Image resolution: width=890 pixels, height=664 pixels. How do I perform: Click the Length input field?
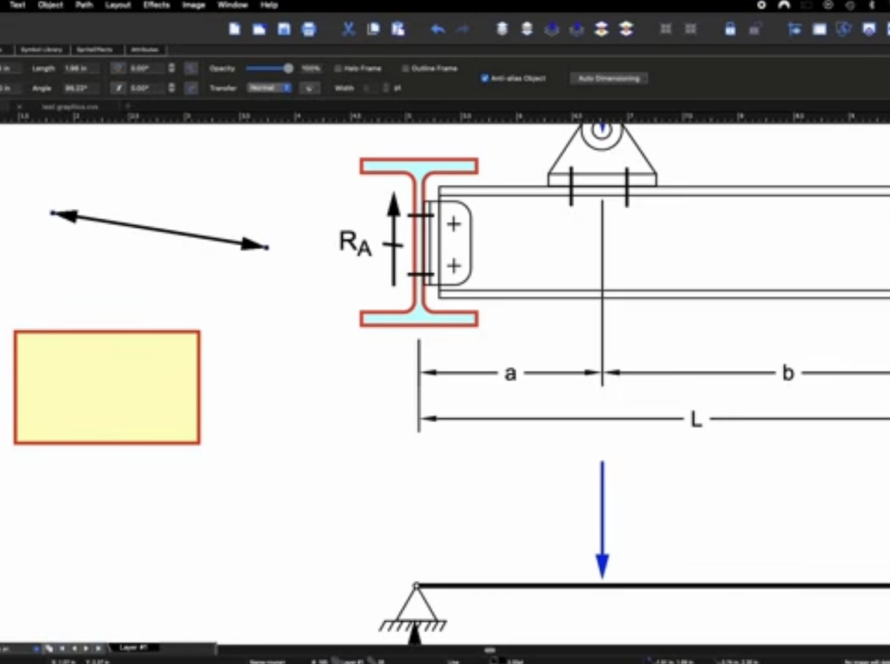pyautogui.click(x=81, y=69)
